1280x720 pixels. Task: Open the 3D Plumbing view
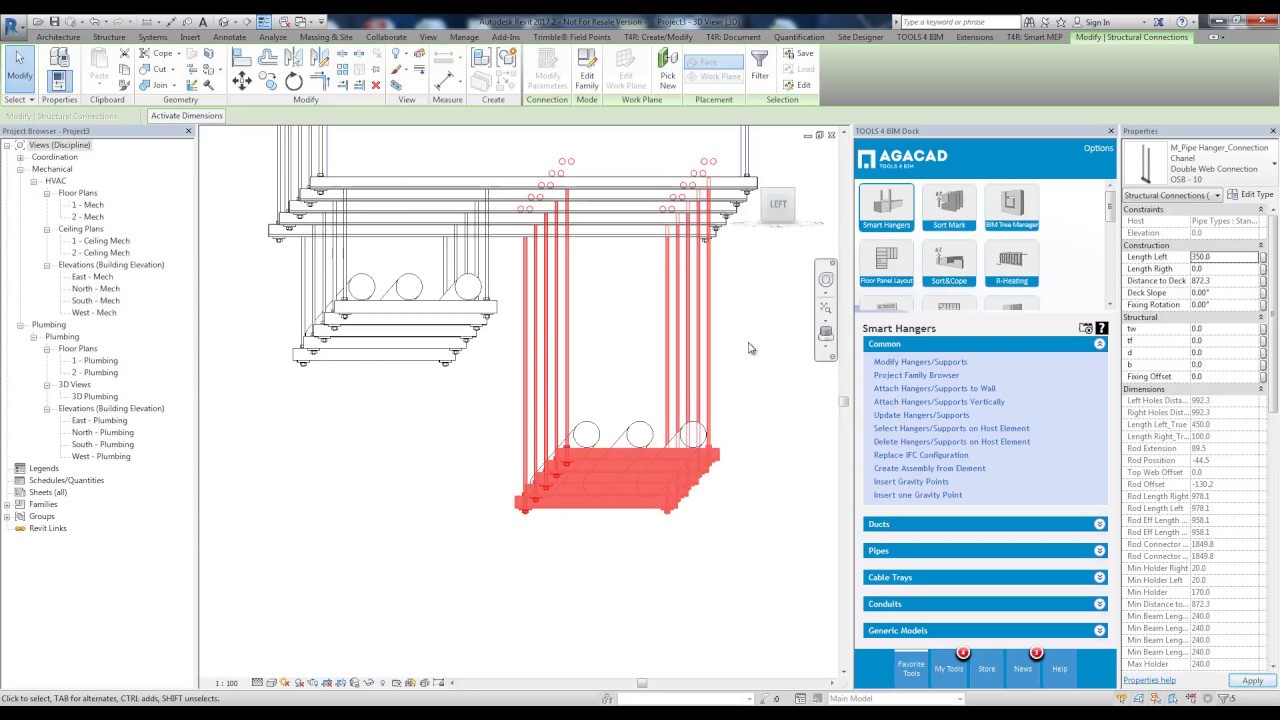coord(94,396)
